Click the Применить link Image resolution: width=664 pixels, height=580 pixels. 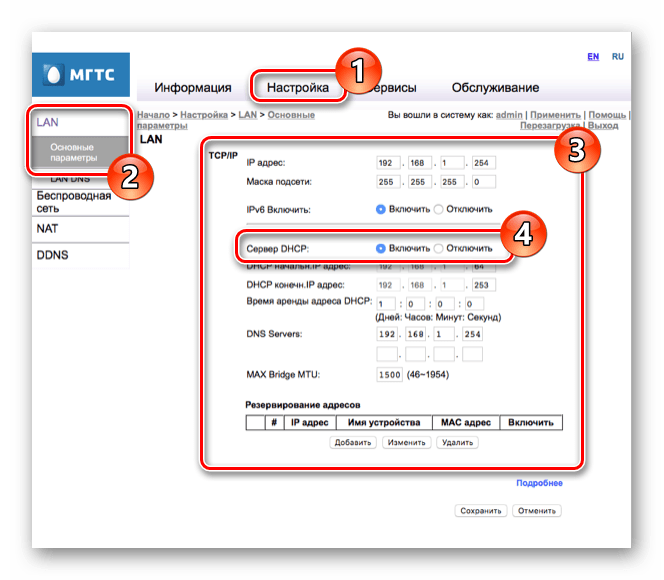[x=555, y=115]
